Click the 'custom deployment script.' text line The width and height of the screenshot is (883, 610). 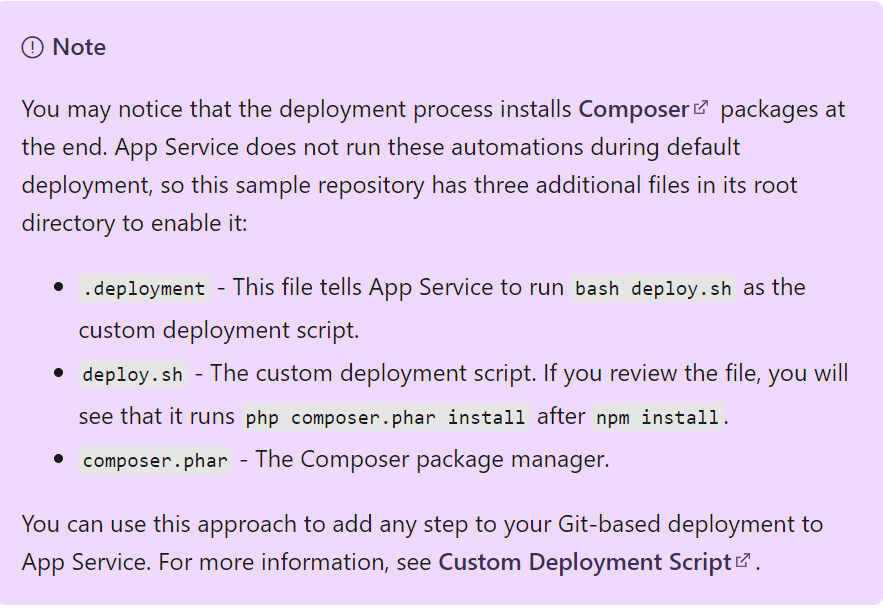click(x=218, y=331)
